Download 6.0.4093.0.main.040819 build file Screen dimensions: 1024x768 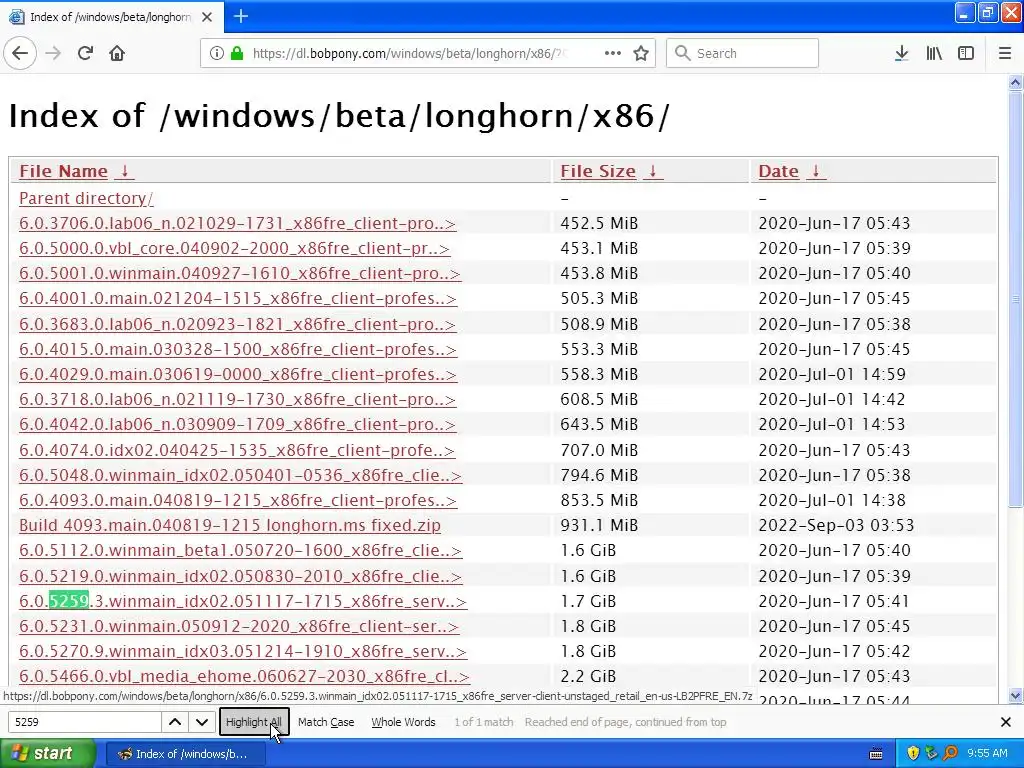[238, 500]
